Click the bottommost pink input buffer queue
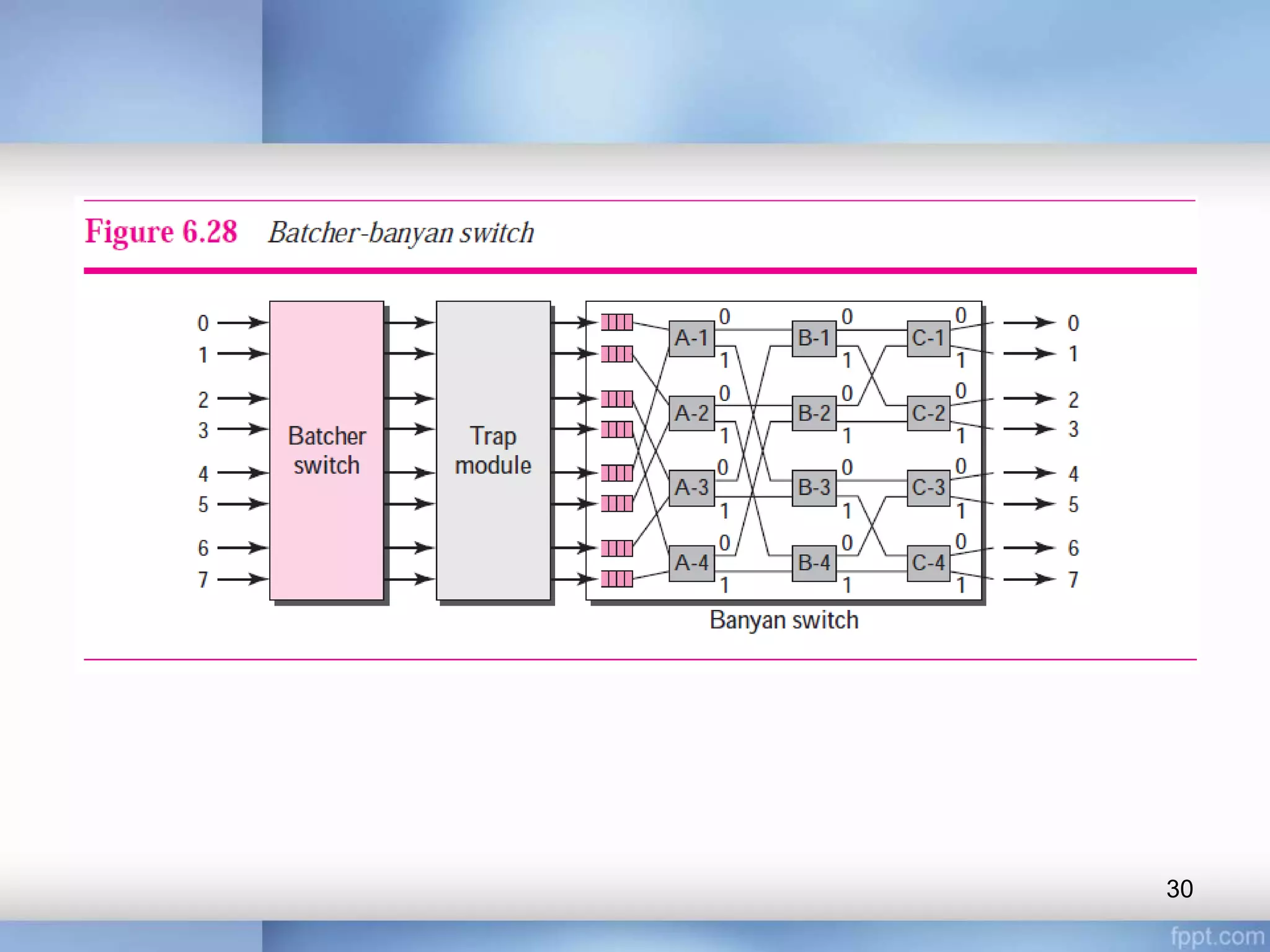1270x952 pixels. tap(616, 579)
